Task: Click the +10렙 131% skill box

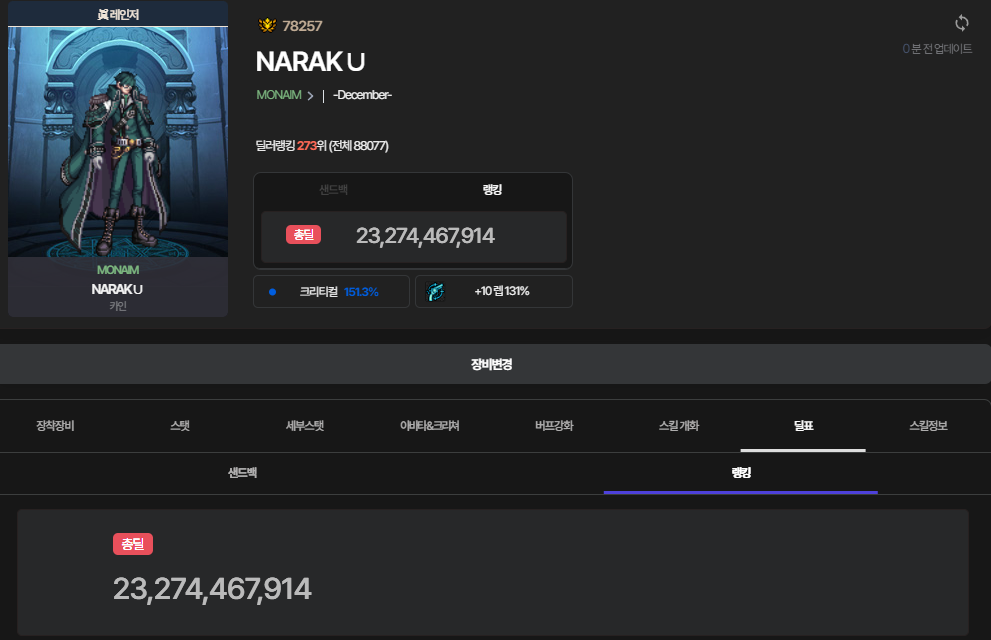Action: coord(494,292)
